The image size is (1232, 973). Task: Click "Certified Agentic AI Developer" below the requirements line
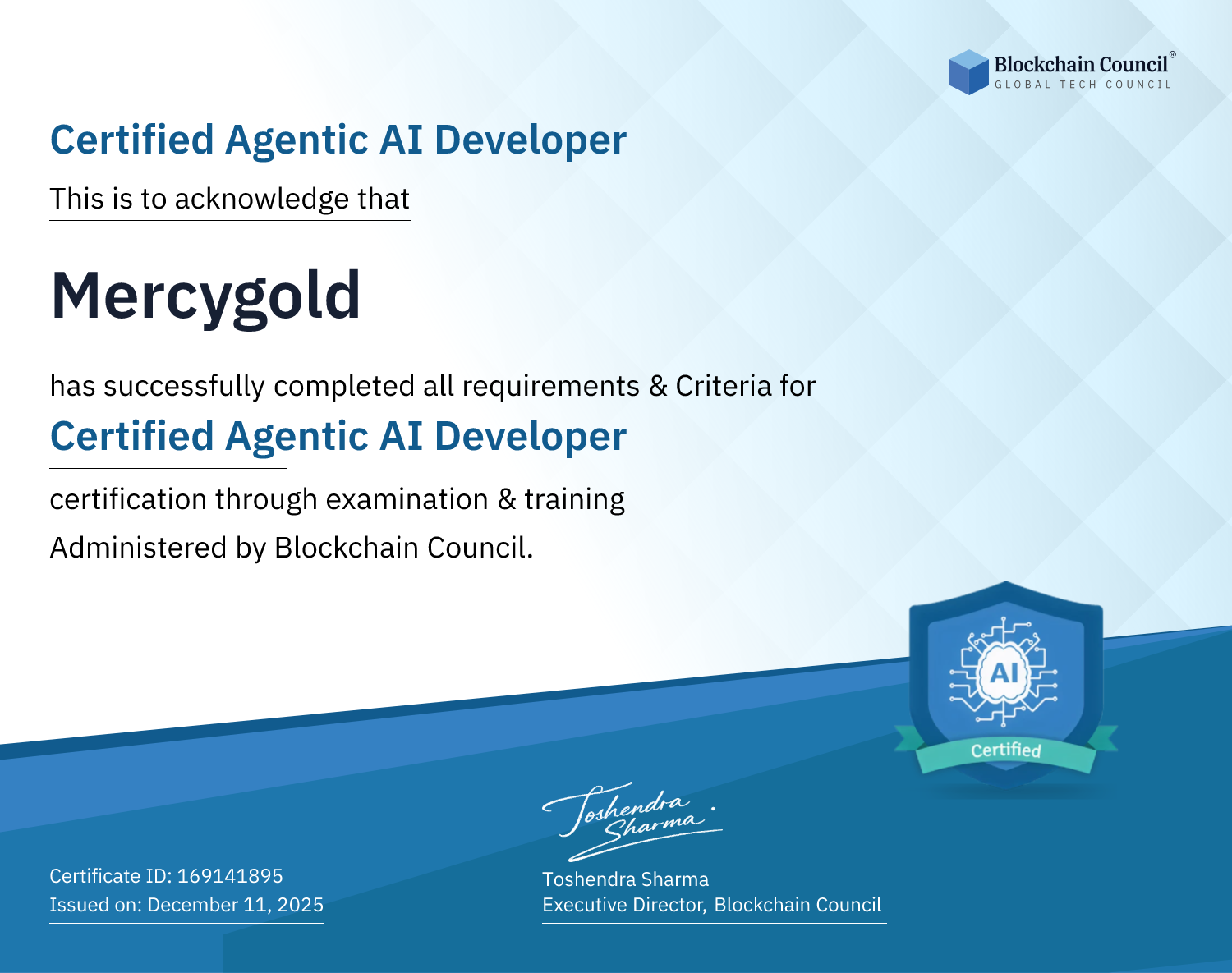[338, 436]
